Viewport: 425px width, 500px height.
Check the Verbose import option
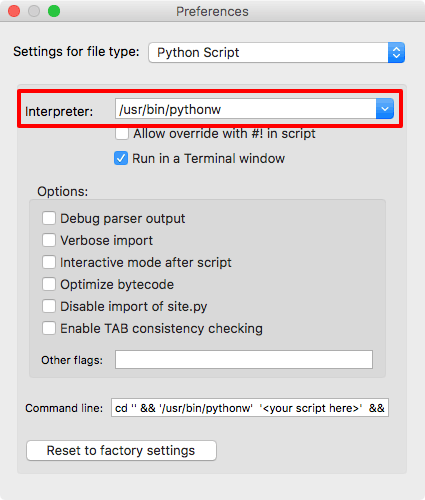coord(49,240)
